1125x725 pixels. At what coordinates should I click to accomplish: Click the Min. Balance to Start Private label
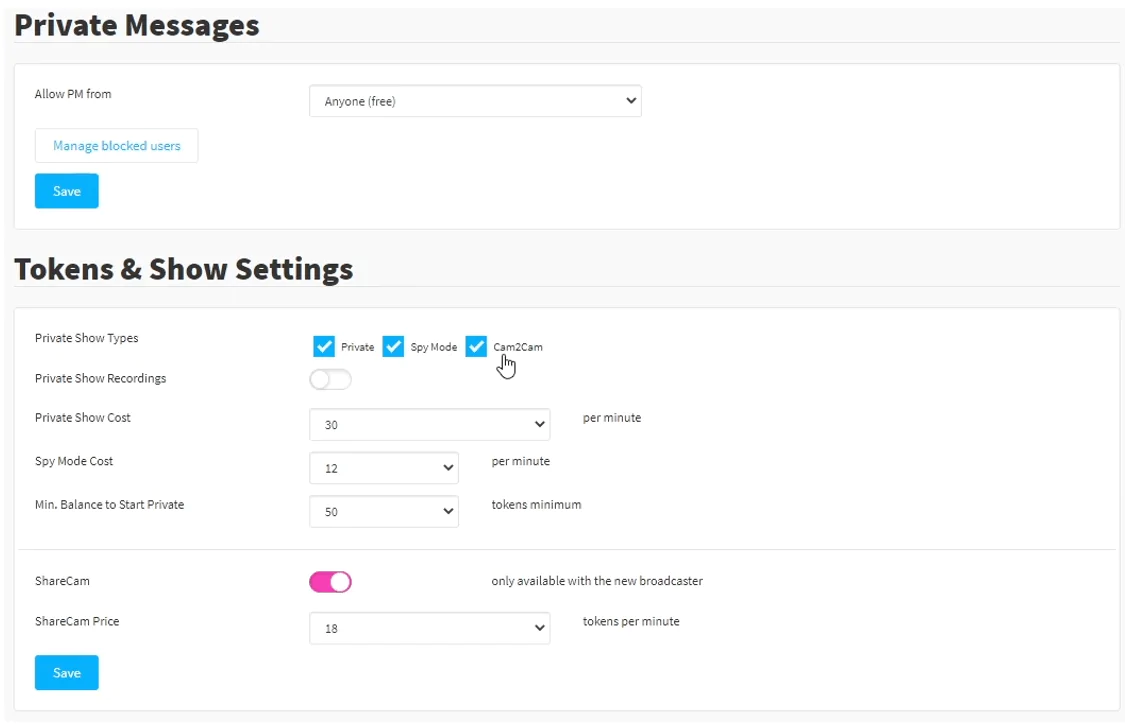click(110, 505)
